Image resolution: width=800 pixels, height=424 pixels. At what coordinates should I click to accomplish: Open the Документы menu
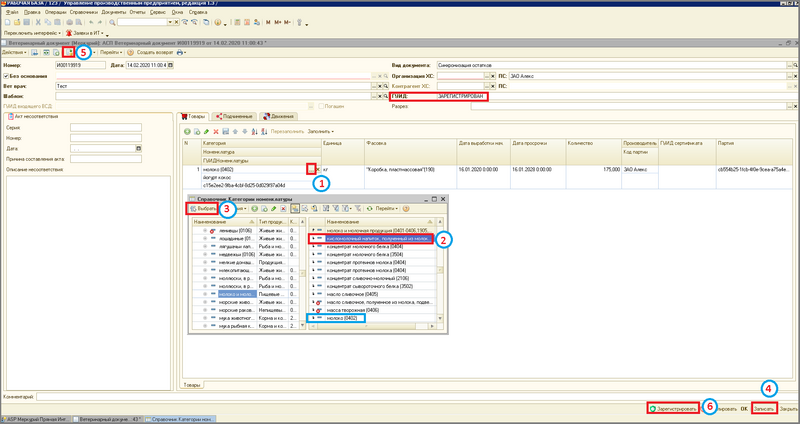[x=112, y=11]
